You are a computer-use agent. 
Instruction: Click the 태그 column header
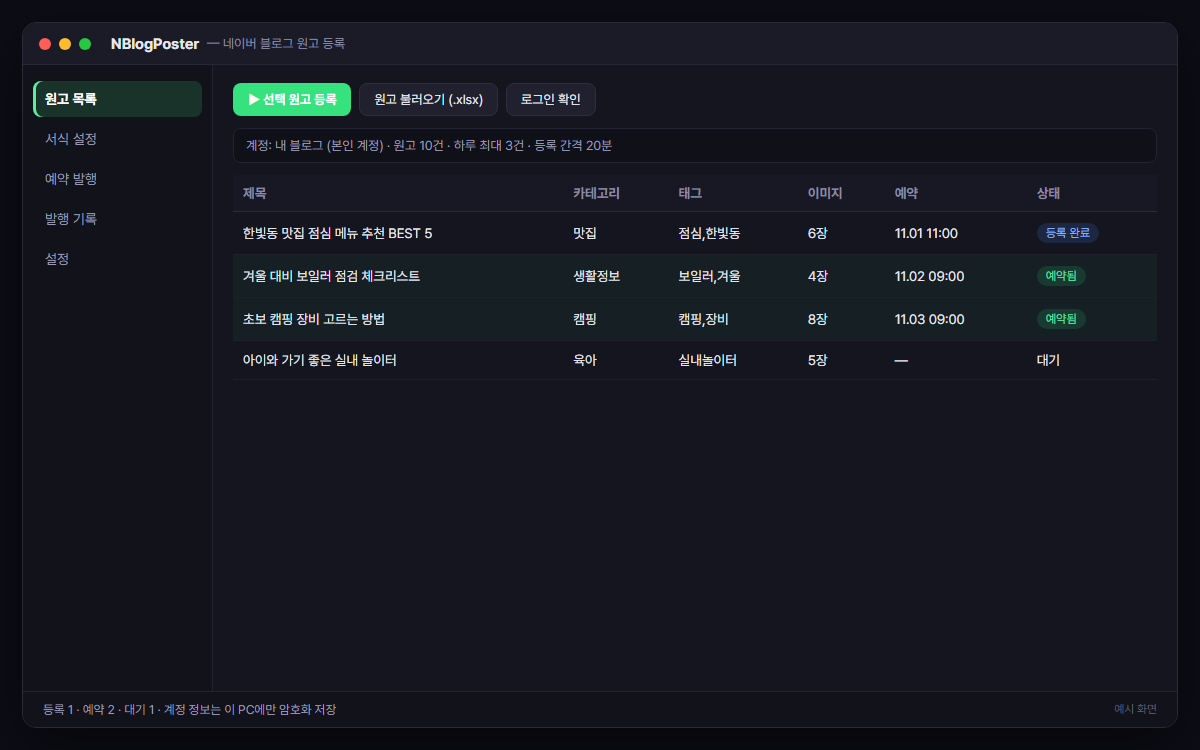coord(691,193)
